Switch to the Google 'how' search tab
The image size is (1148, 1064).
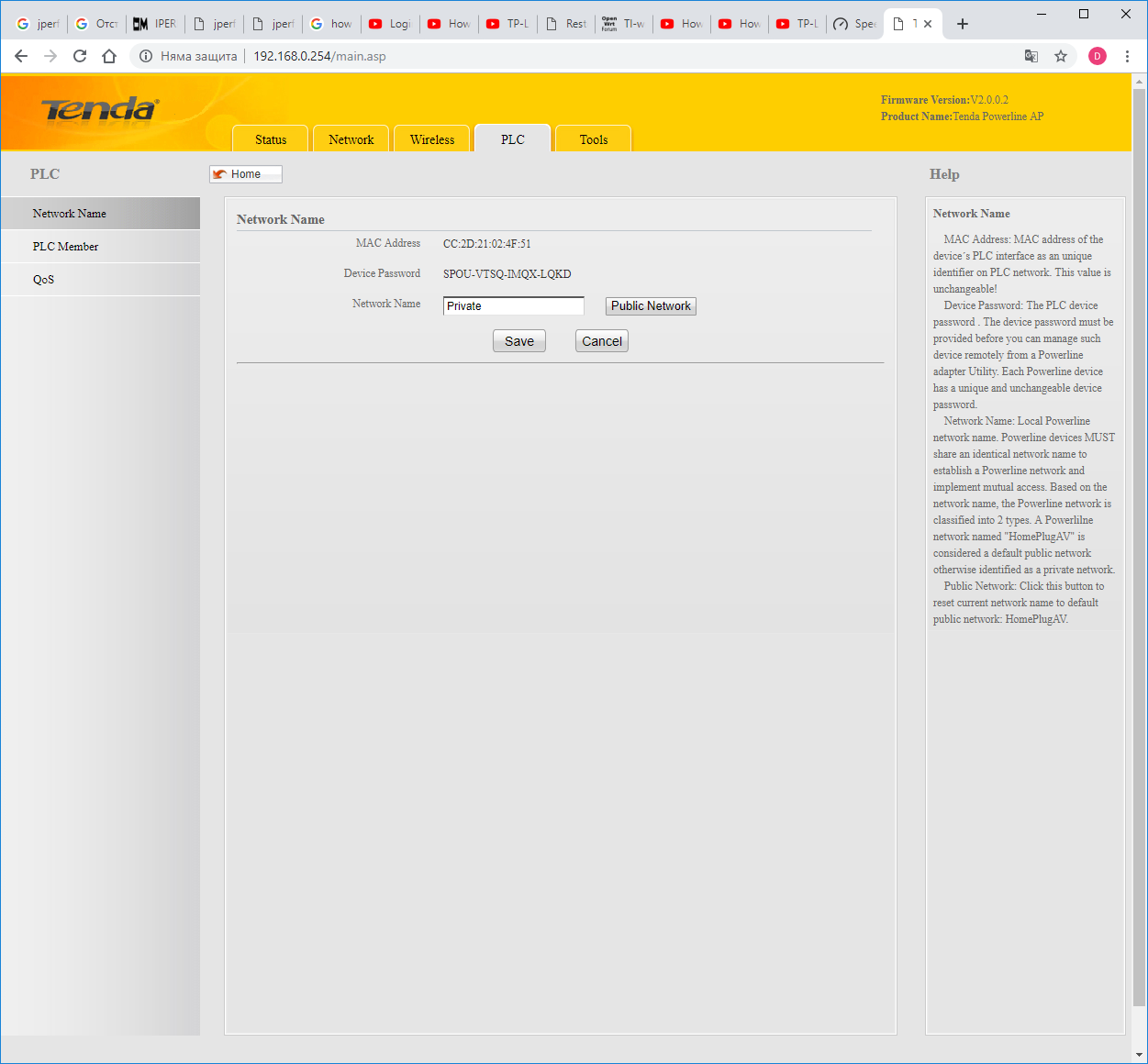[x=331, y=24]
